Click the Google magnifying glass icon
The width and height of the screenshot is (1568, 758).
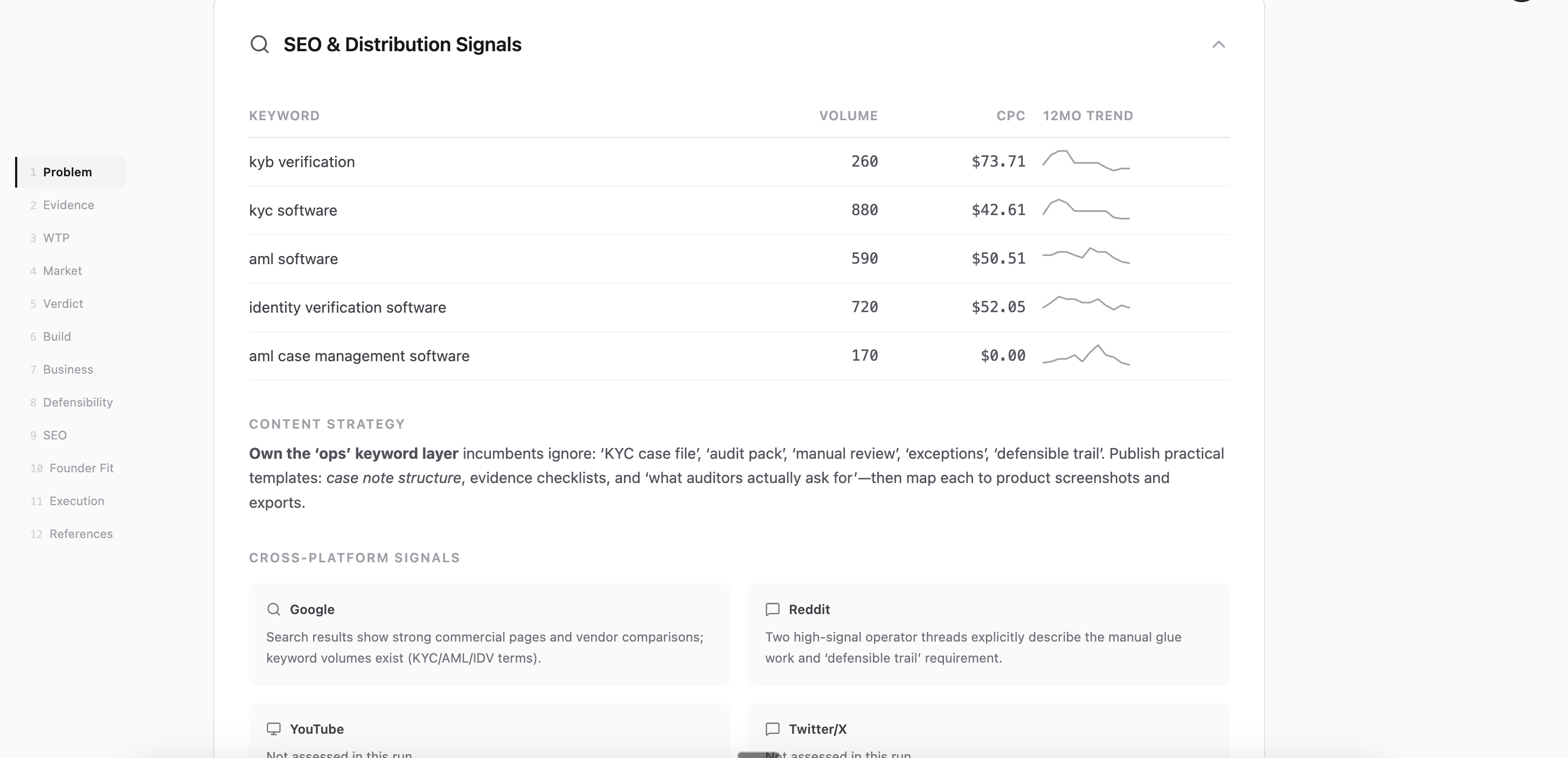[x=274, y=609]
